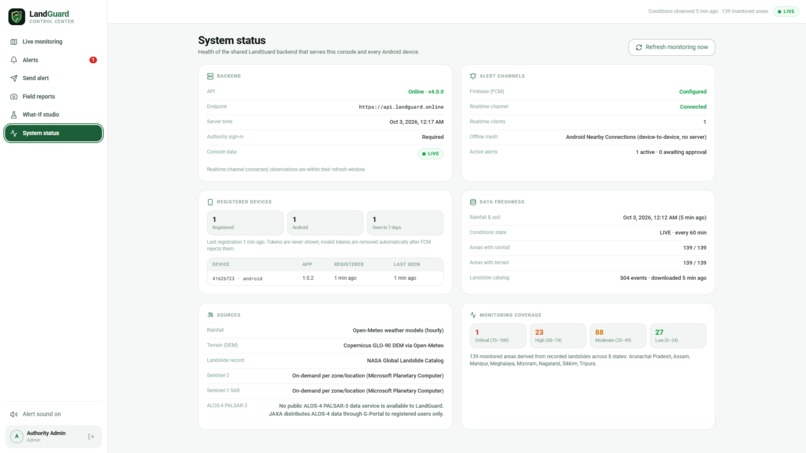
Task: Open Live monitoring page
Action: tap(53, 42)
